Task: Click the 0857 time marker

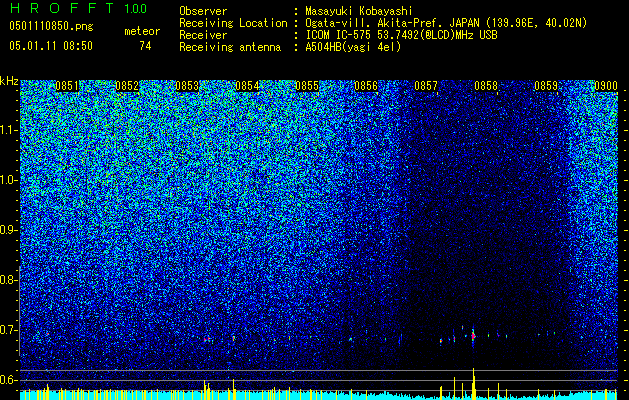Action: point(426,86)
